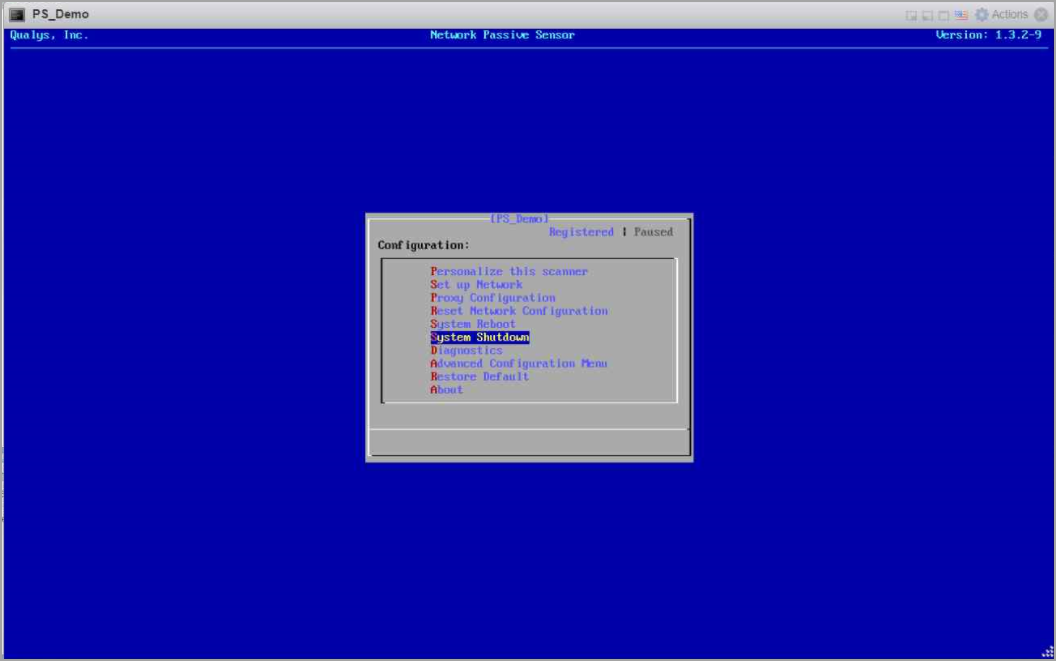1056x661 pixels.
Task: Click the first window-fit icon in titlebar
Action: pyautogui.click(x=913, y=14)
